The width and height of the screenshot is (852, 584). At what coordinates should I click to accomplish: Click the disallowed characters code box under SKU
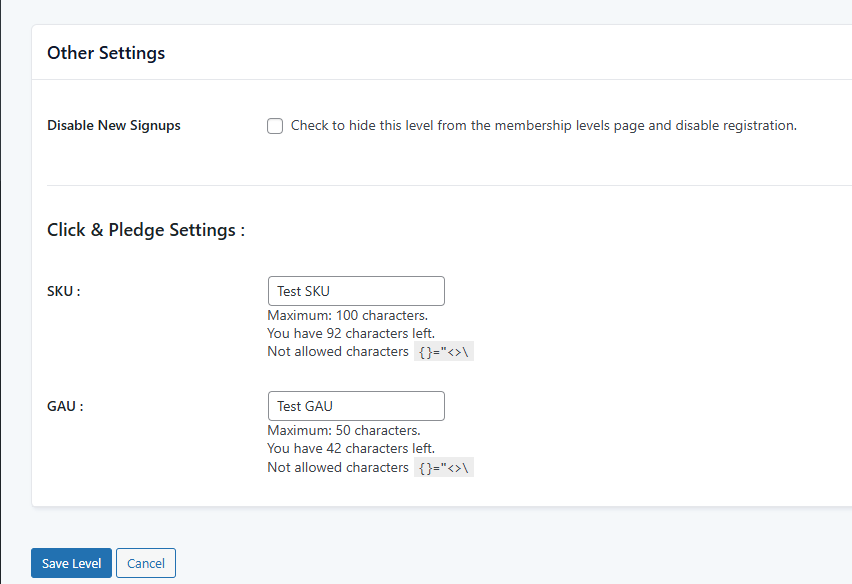pos(444,351)
